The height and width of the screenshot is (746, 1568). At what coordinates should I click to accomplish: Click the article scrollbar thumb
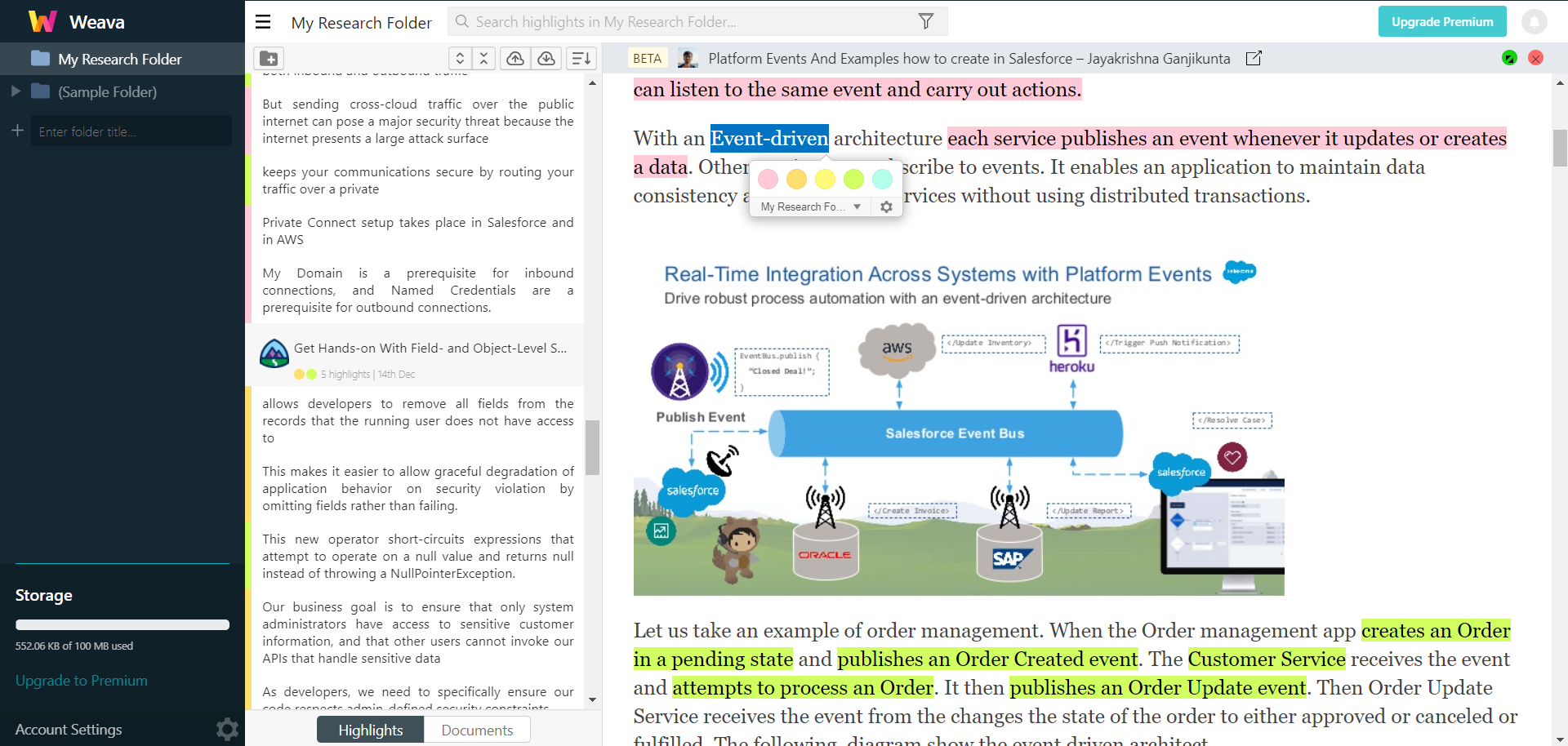click(x=1560, y=148)
